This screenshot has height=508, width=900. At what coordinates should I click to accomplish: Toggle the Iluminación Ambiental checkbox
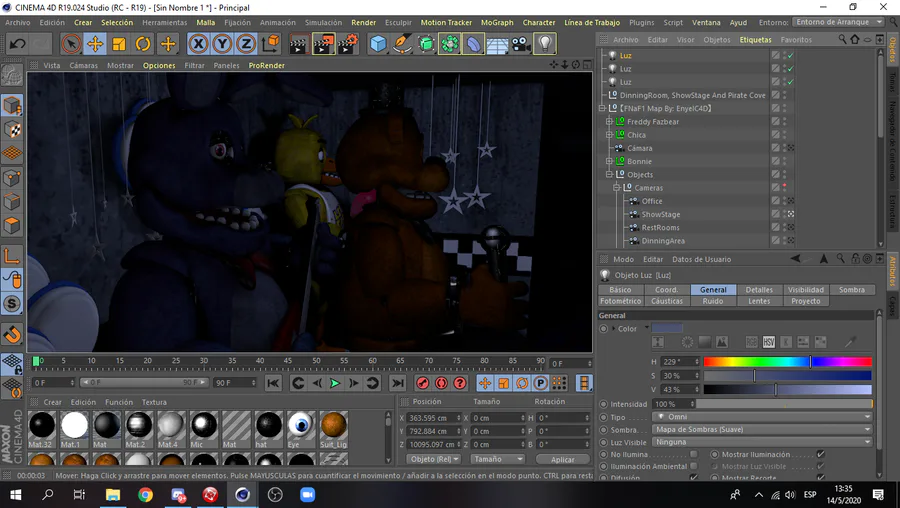693,466
